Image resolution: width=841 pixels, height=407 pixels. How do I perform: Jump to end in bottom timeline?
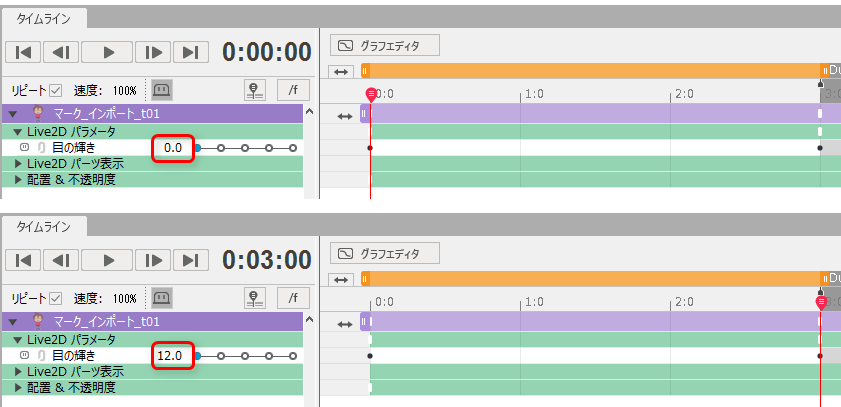tap(190, 260)
